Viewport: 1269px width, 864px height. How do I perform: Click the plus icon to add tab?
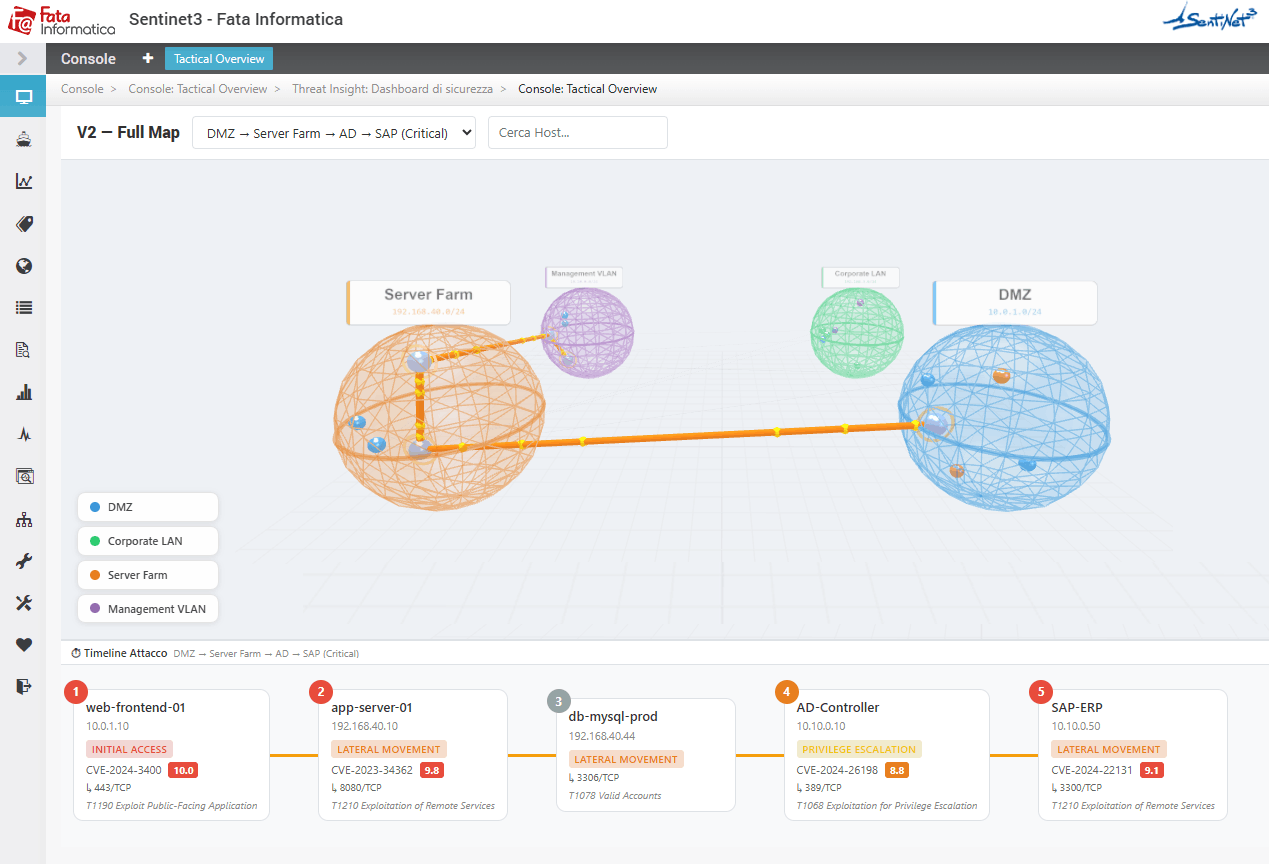pyautogui.click(x=148, y=59)
